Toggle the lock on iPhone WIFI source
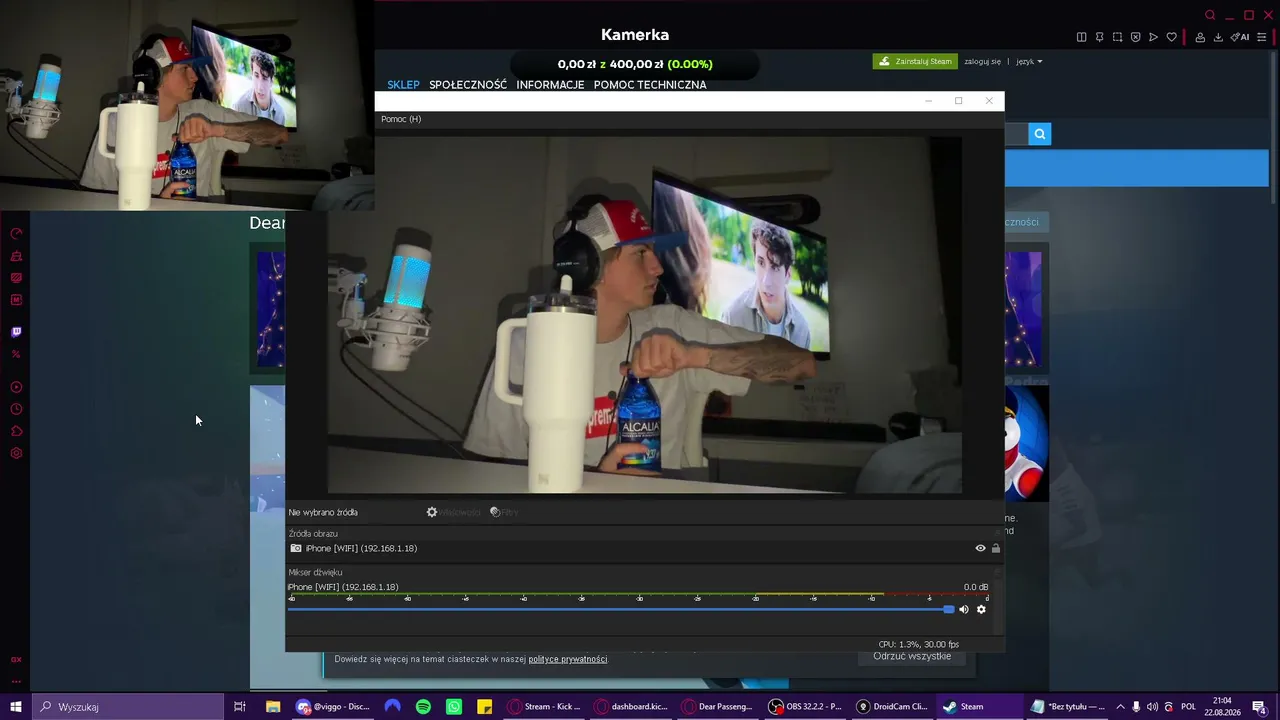This screenshot has width=1280, height=720. click(x=996, y=548)
